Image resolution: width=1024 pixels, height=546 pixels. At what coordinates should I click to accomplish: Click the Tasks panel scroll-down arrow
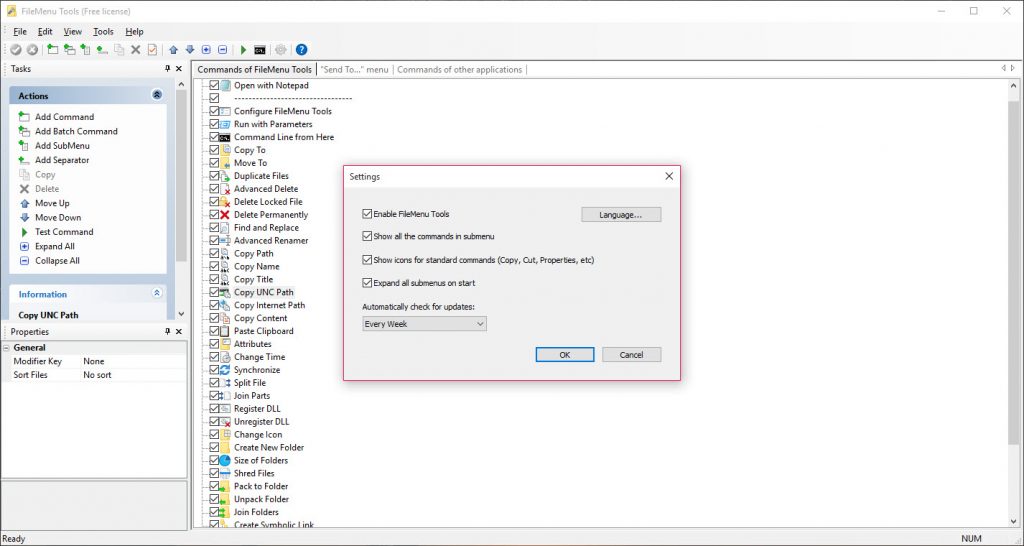click(x=181, y=314)
